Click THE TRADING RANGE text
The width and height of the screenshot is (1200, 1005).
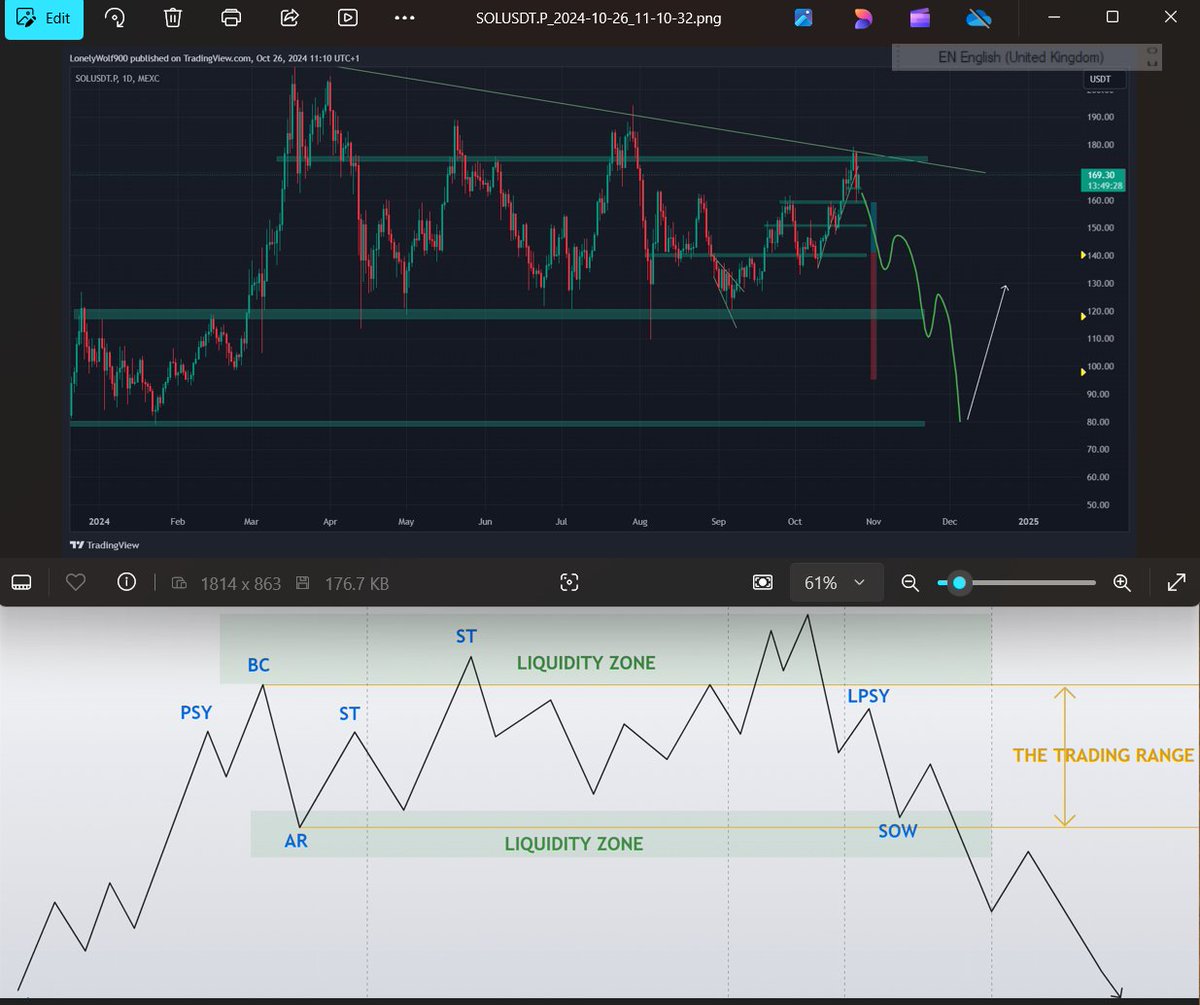[1104, 756]
